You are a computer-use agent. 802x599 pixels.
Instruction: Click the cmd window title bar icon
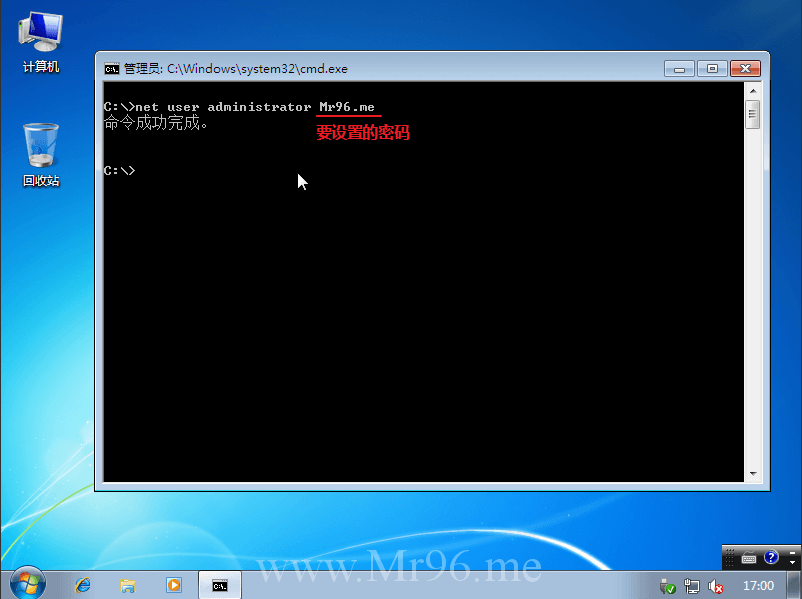112,69
